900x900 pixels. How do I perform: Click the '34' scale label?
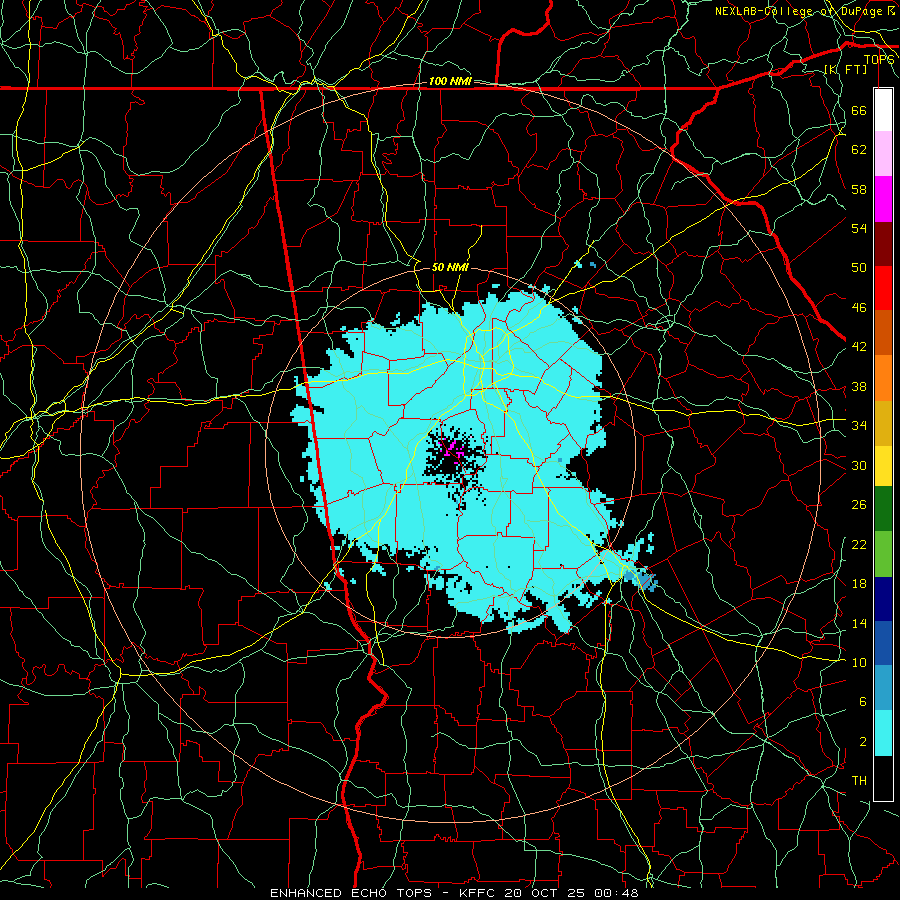pos(859,426)
